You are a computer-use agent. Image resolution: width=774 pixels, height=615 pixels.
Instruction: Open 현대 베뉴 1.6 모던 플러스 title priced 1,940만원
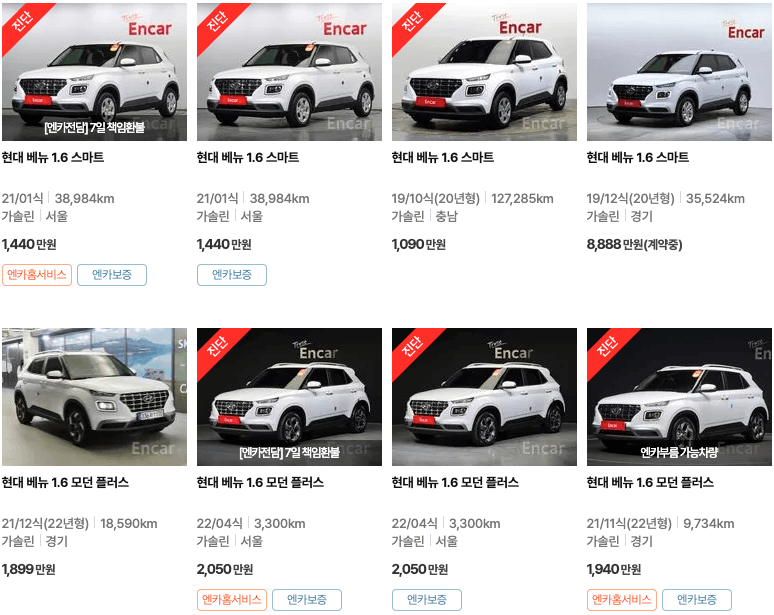(x=650, y=482)
